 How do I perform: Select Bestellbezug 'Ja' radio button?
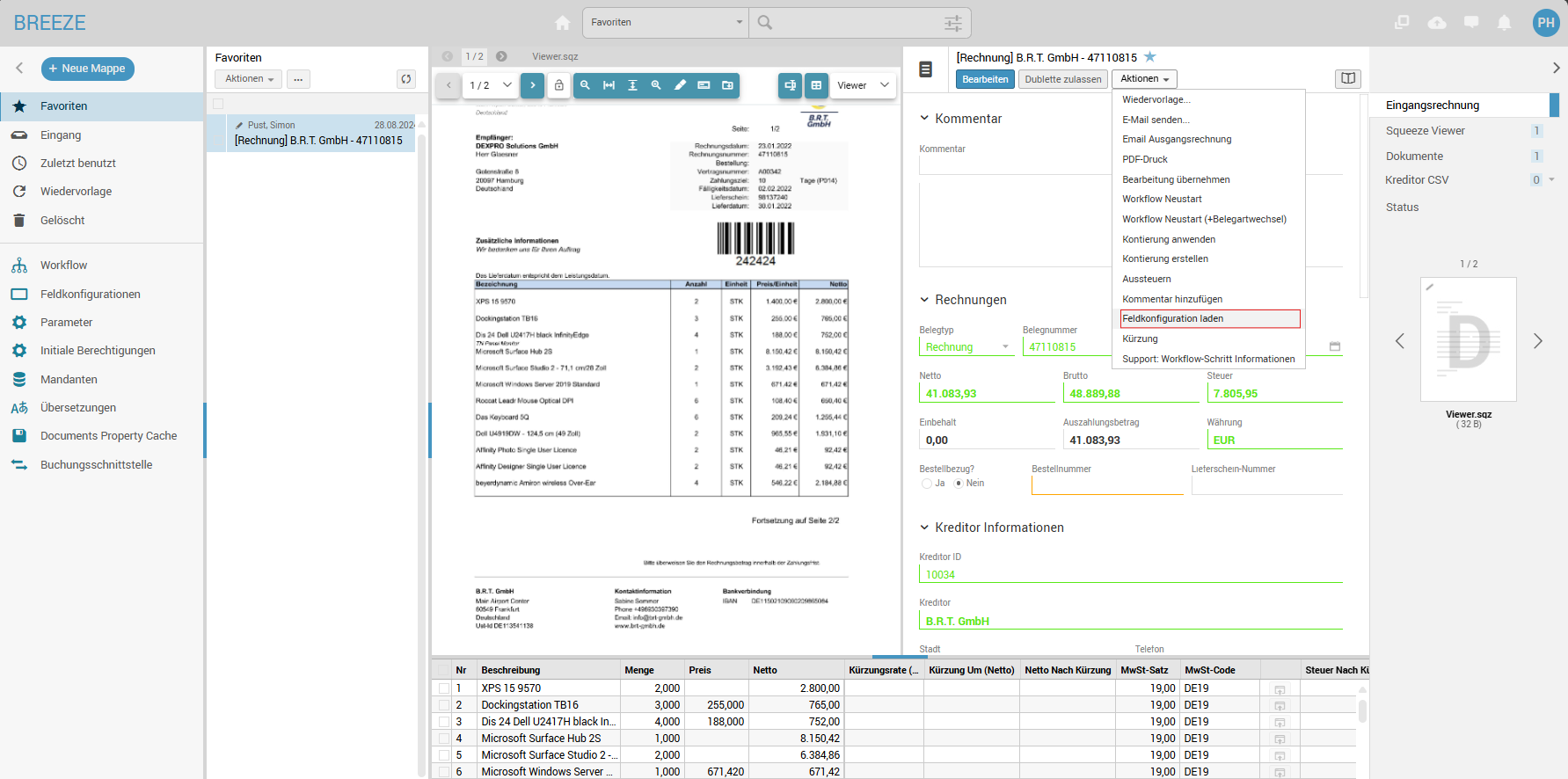pyautogui.click(x=927, y=484)
